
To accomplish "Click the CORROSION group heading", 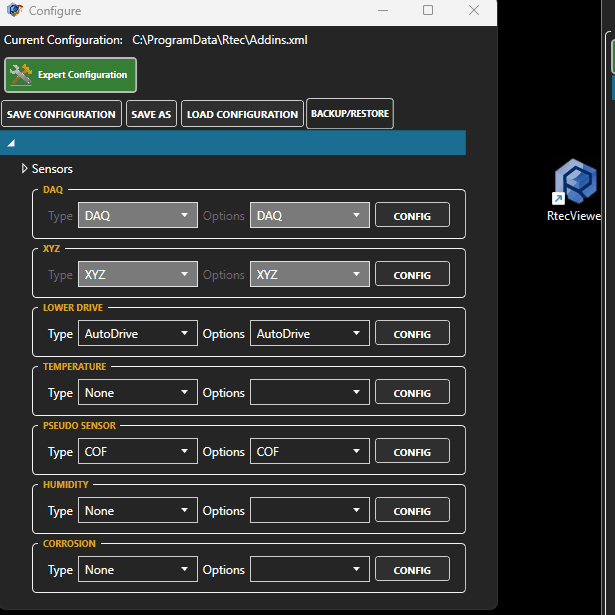I will pos(69,544).
